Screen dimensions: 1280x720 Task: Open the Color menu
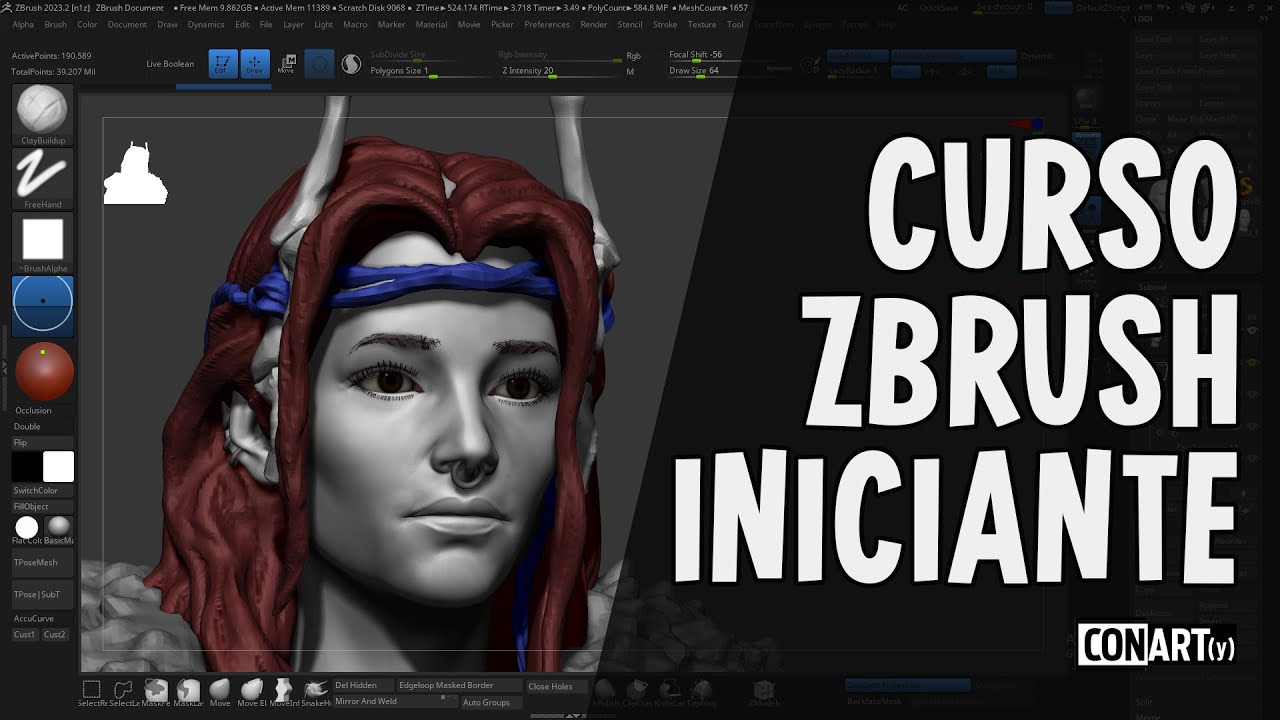(87, 24)
